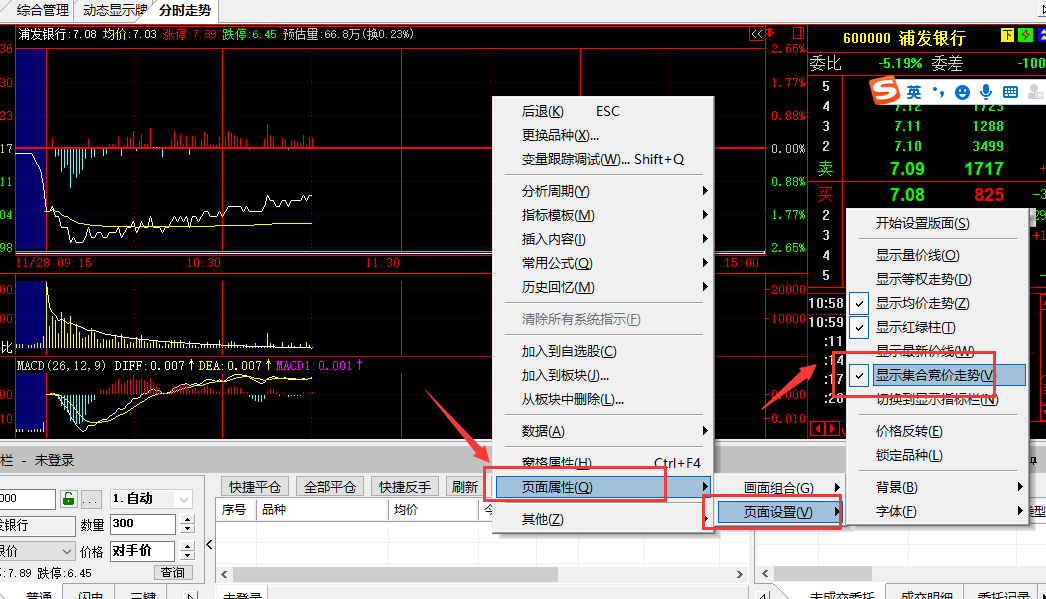Switch to the 综合管理 tab
Screen dimensions: 1046x599
tap(41, 11)
